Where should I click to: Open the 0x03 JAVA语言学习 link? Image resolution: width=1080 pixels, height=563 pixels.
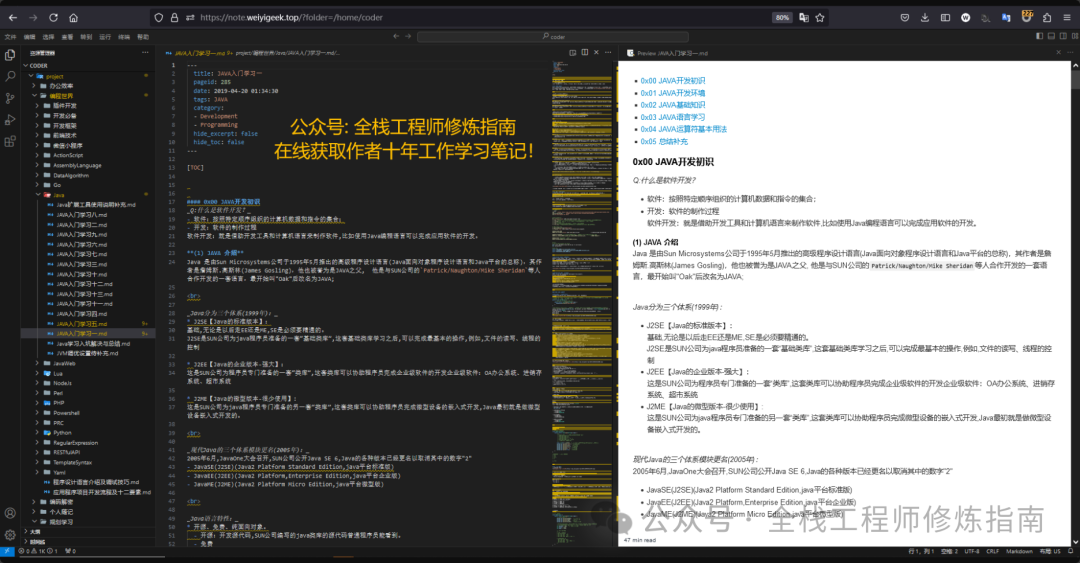[x=672, y=117]
